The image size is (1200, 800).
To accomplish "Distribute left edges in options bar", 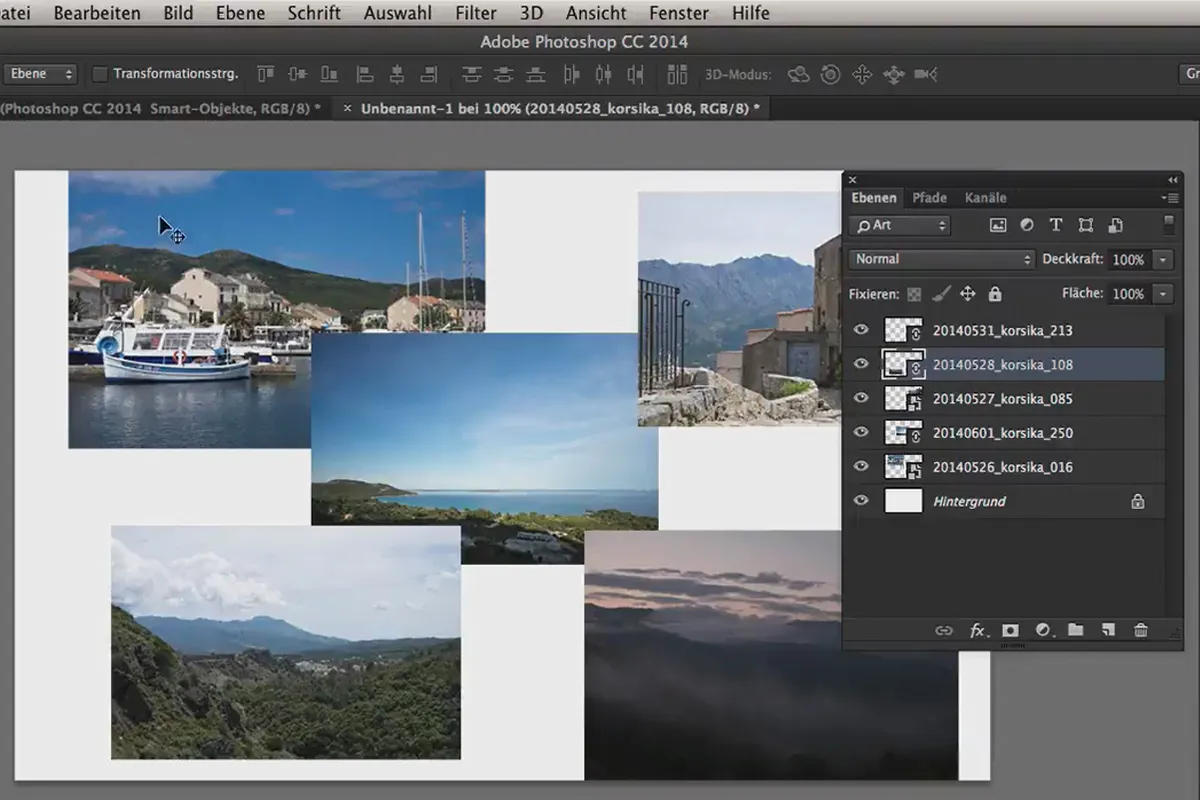I will coord(571,74).
